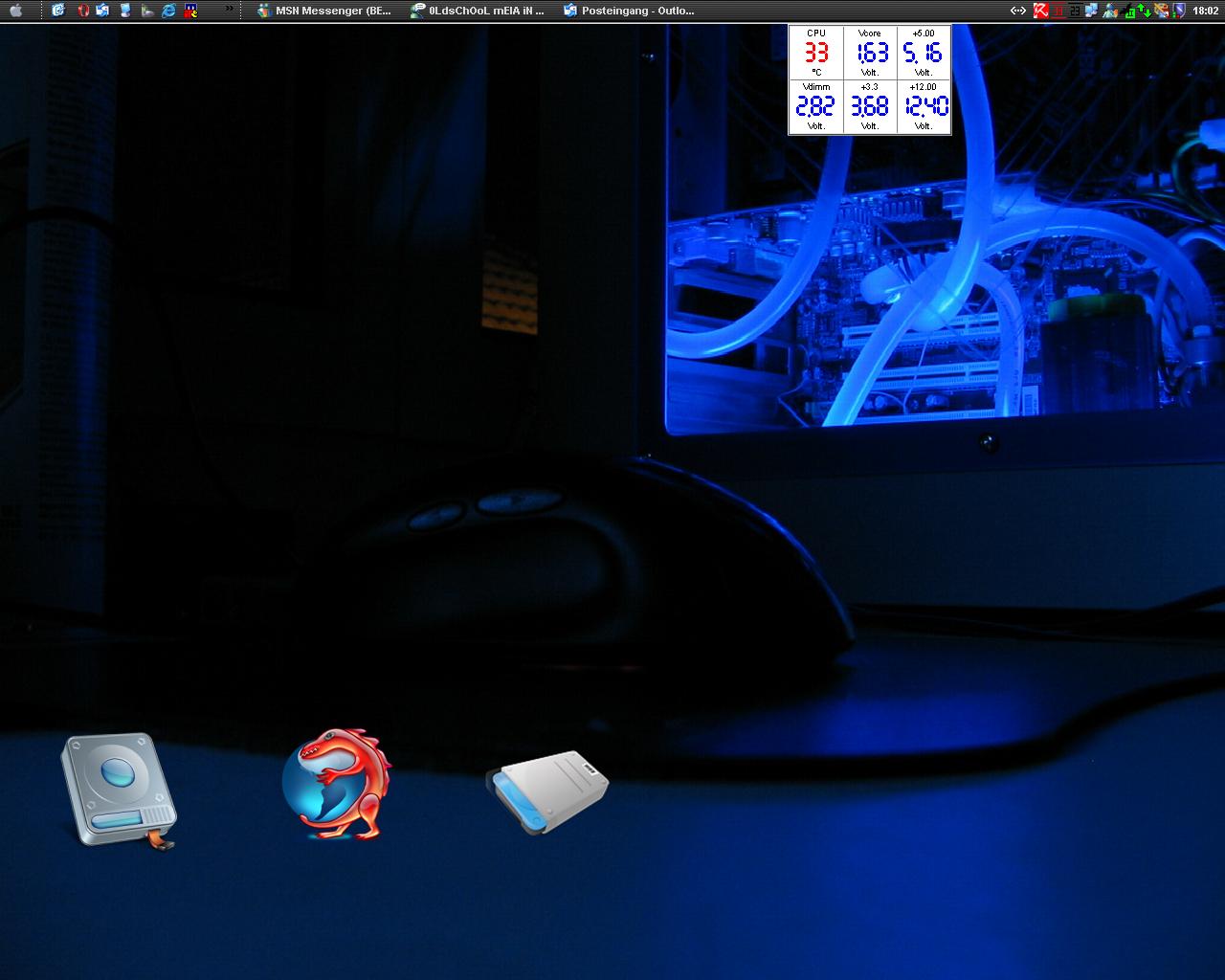Switch to Posteingang Outlook taskbar window
The image size is (1225, 980).
(x=630, y=11)
